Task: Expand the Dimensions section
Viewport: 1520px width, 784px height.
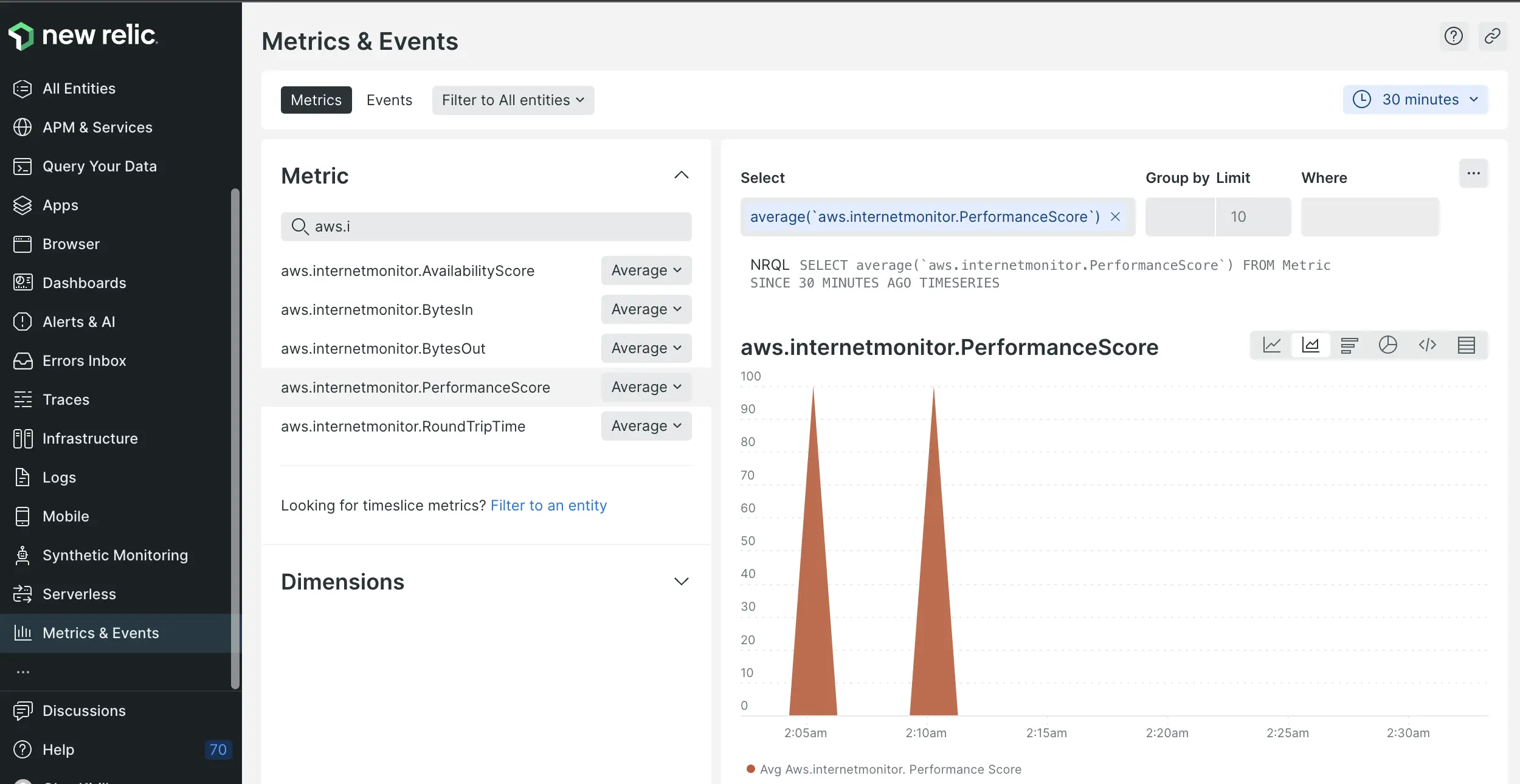Action: 681,582
